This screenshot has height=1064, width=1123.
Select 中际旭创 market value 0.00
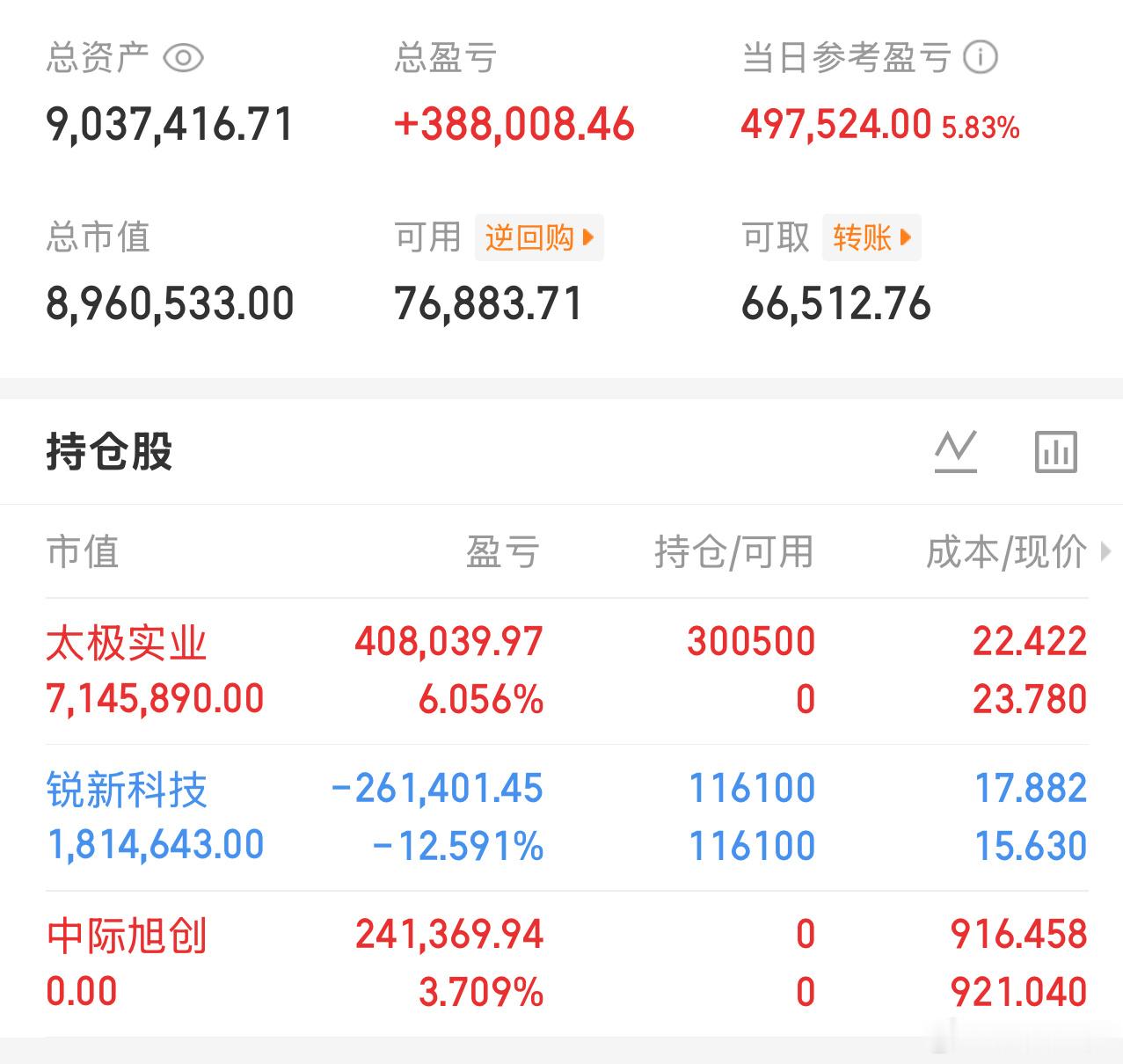[81, 992]
